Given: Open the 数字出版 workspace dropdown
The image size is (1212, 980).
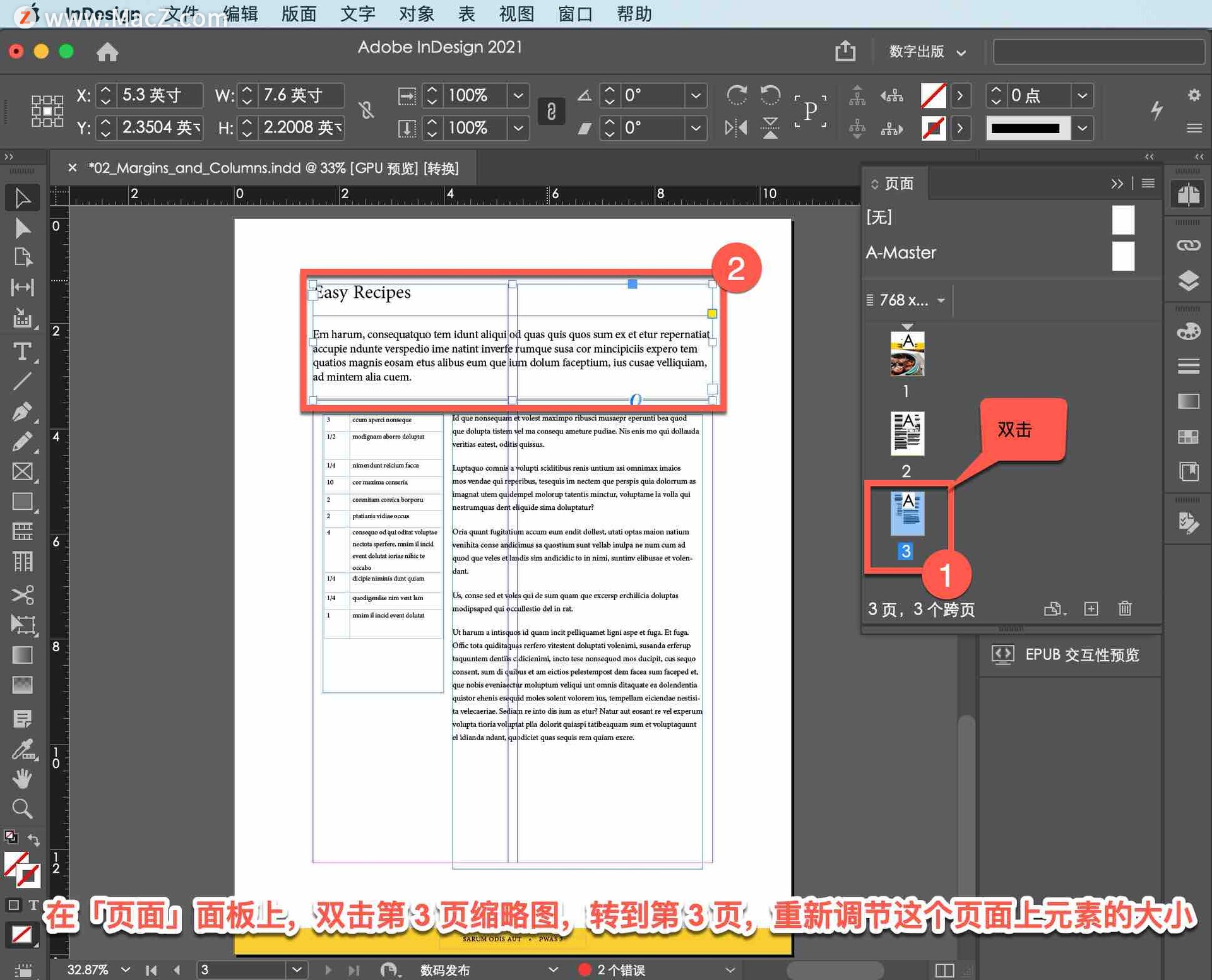Looking at the screenshot, I should [927, 52].
